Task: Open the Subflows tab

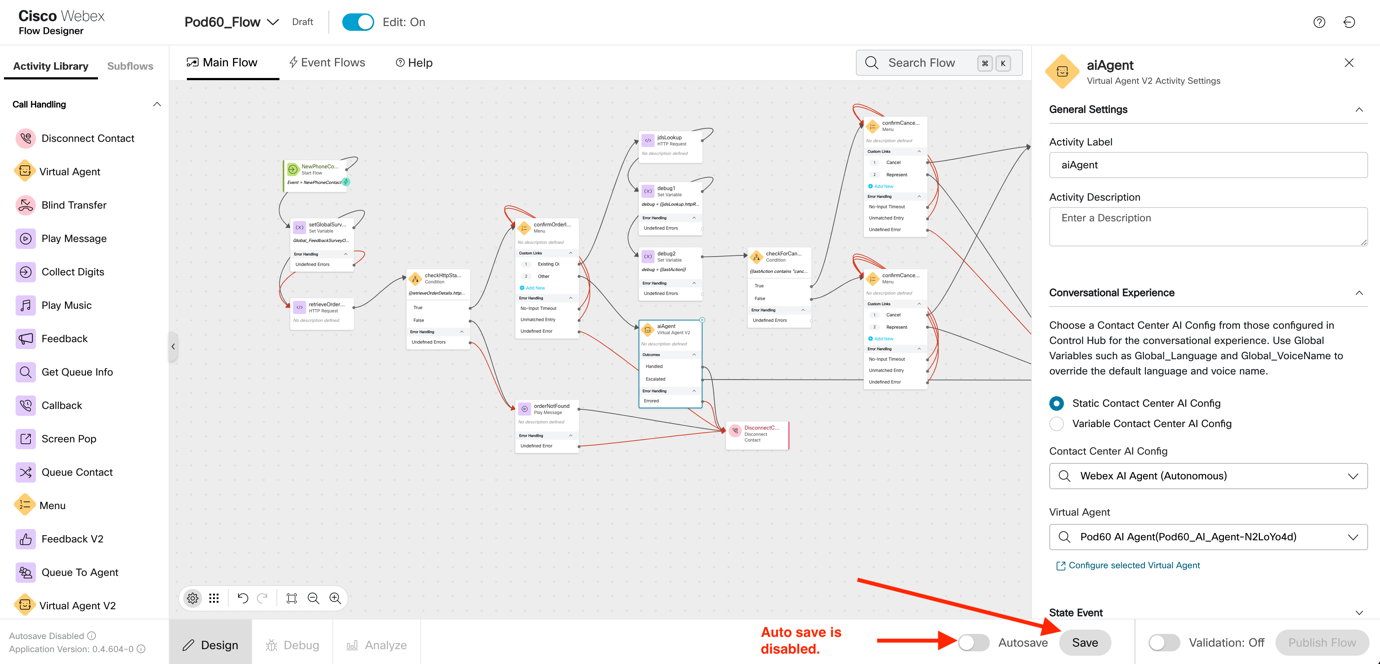Action: click(130, 66)
